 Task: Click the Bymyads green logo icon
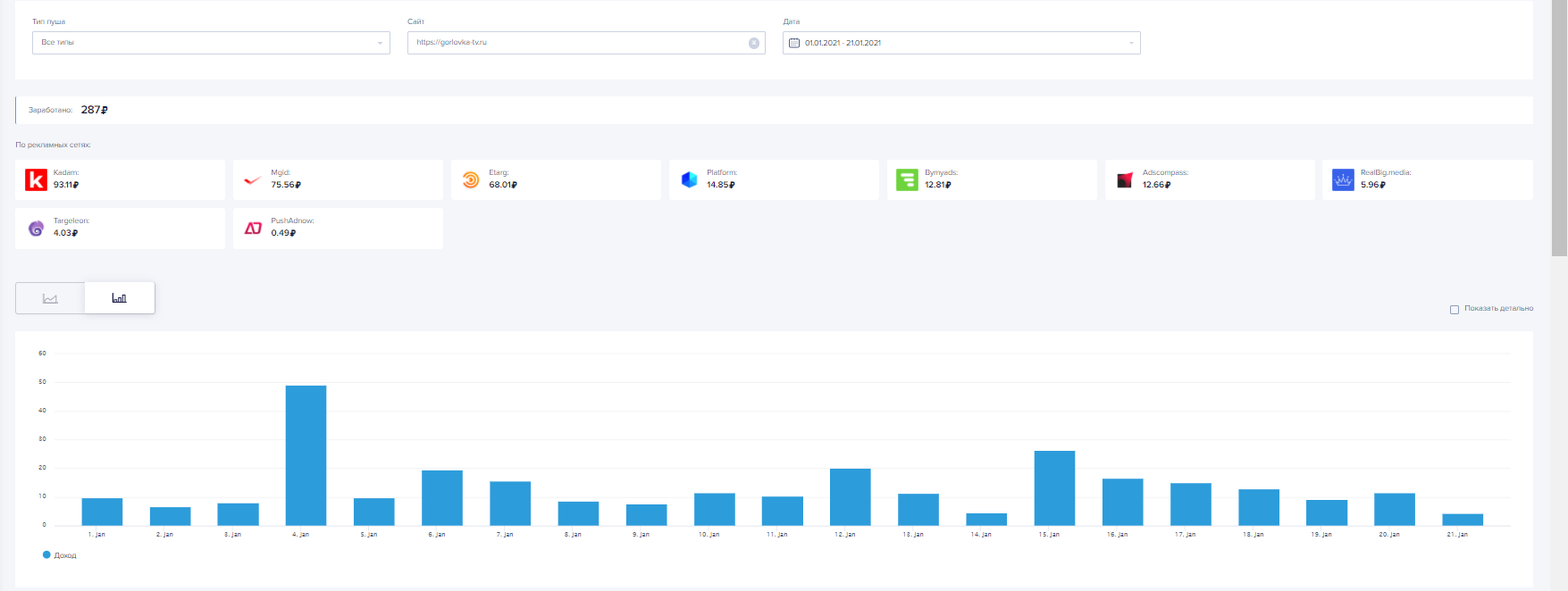907,180
